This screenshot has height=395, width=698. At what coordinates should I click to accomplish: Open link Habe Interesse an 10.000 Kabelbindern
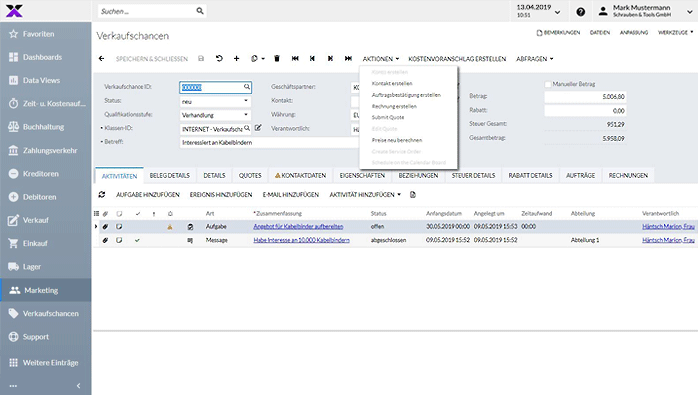coord(301,240)
